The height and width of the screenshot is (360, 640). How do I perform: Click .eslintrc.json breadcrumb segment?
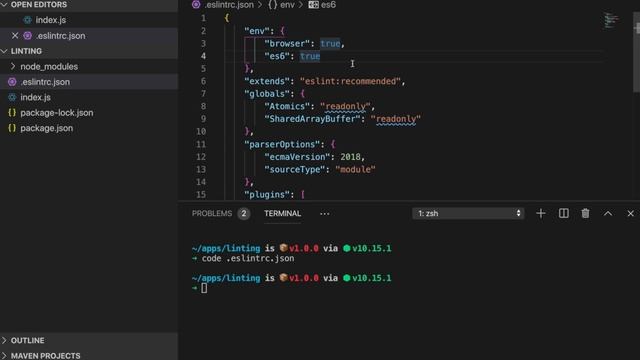point(229,5)
